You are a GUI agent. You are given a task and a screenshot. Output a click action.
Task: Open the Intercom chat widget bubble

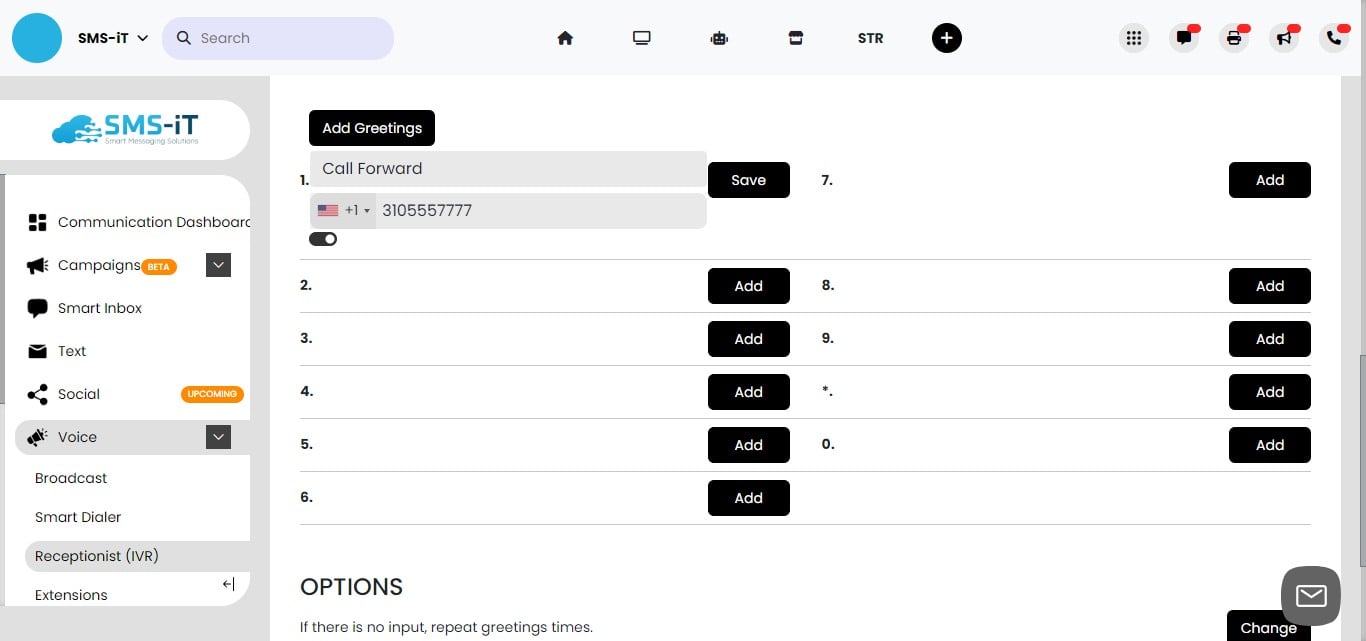point(1310,595)
